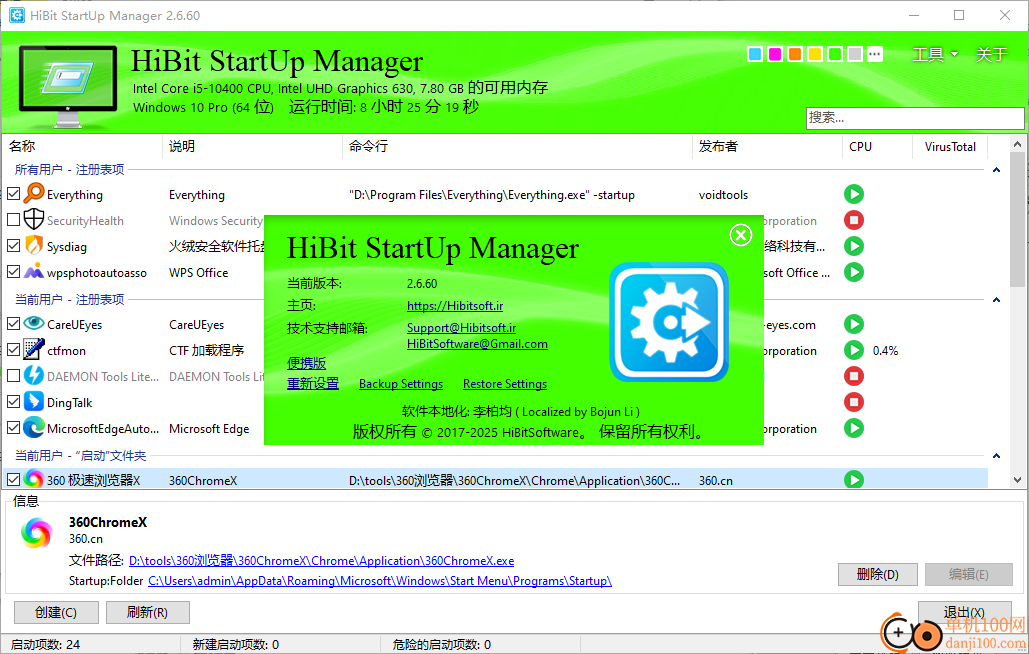This screenshot has width=1029, height=654.
Task: Click the HiBitSoftware@Gmail.com link
Action: (x=477, y=344)
